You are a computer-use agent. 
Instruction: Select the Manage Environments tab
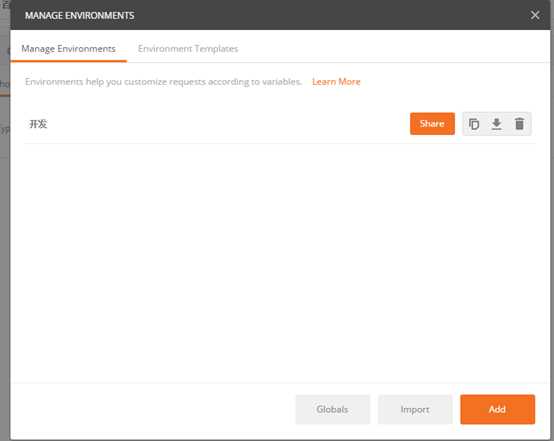pyautogui.click(x=69, y=49)
